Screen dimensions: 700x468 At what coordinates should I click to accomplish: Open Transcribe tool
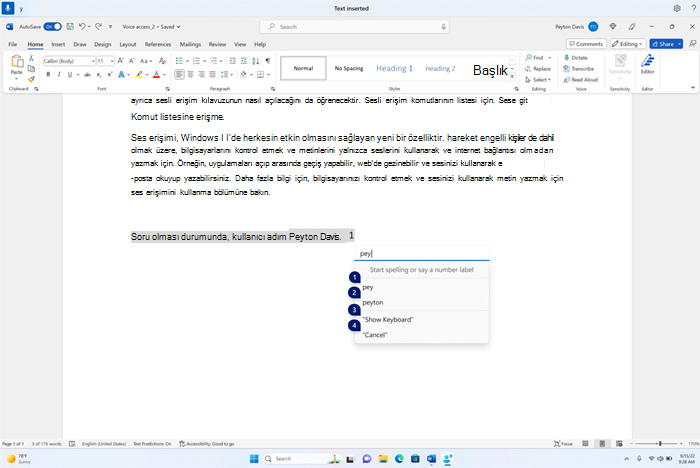point(579,69)
